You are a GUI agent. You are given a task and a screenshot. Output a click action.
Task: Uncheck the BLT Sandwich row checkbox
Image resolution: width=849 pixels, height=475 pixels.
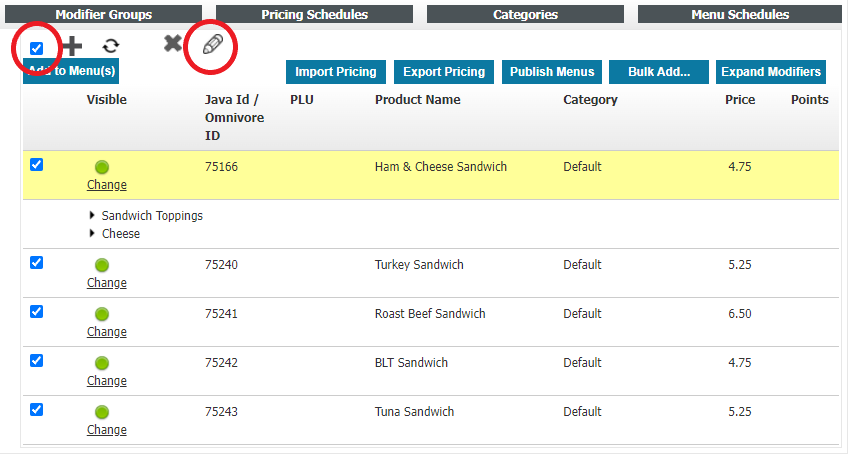pyautogui.click(x=36, y=361)
